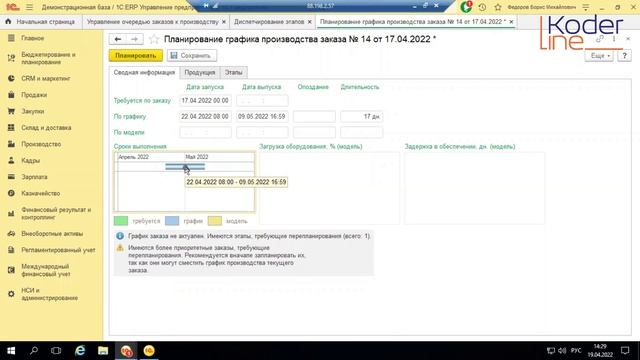
Task: Switch to Продукция tab
Action: click(x=200, y=72)
